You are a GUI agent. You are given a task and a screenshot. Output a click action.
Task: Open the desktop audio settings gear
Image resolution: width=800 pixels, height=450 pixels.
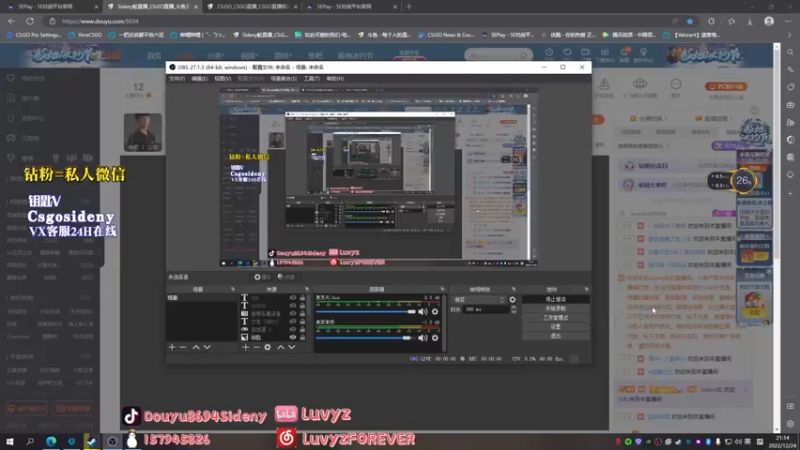pyautogui.click(x=435, y=337)
